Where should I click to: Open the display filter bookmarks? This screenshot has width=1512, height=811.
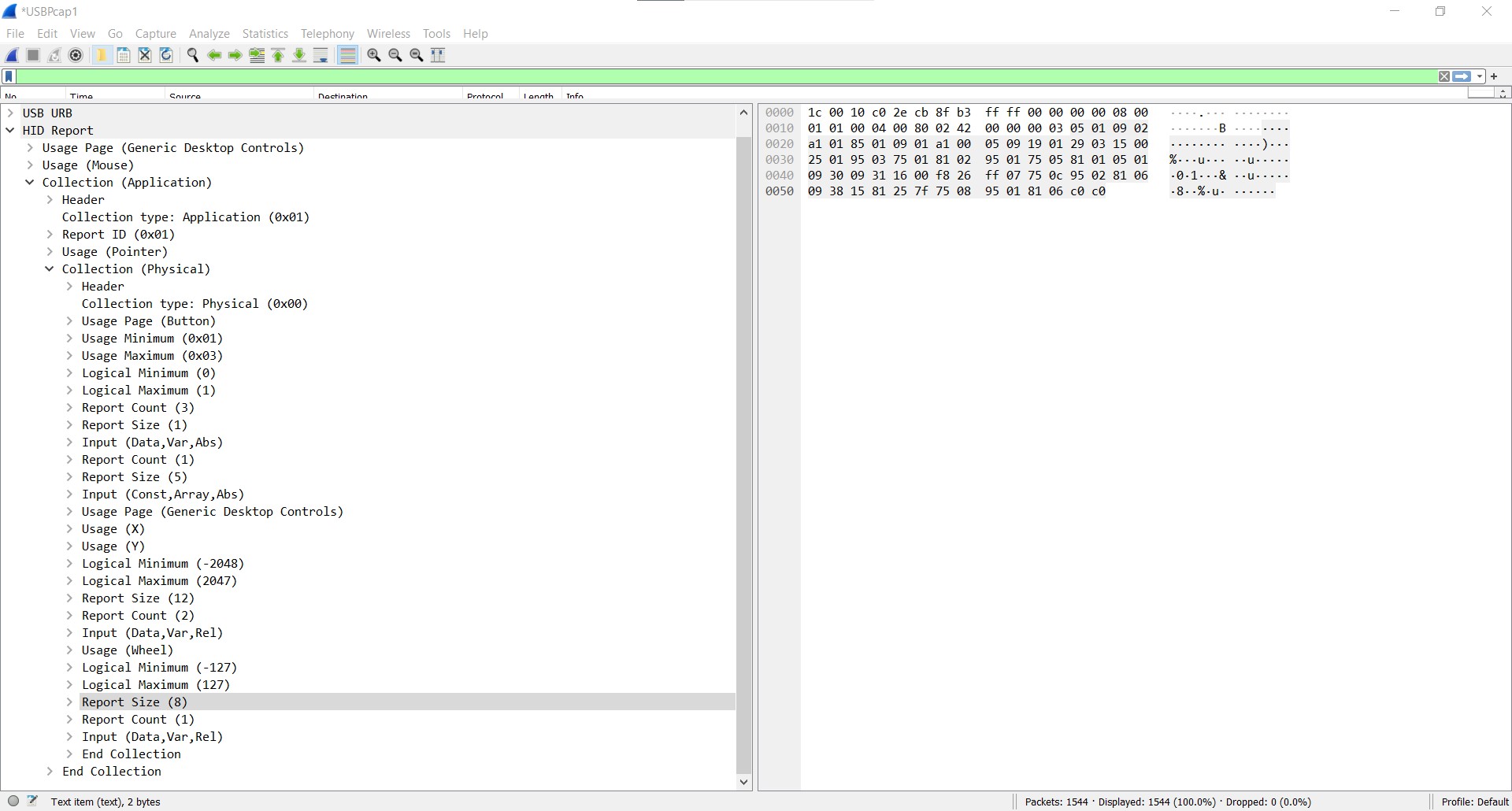9,76
